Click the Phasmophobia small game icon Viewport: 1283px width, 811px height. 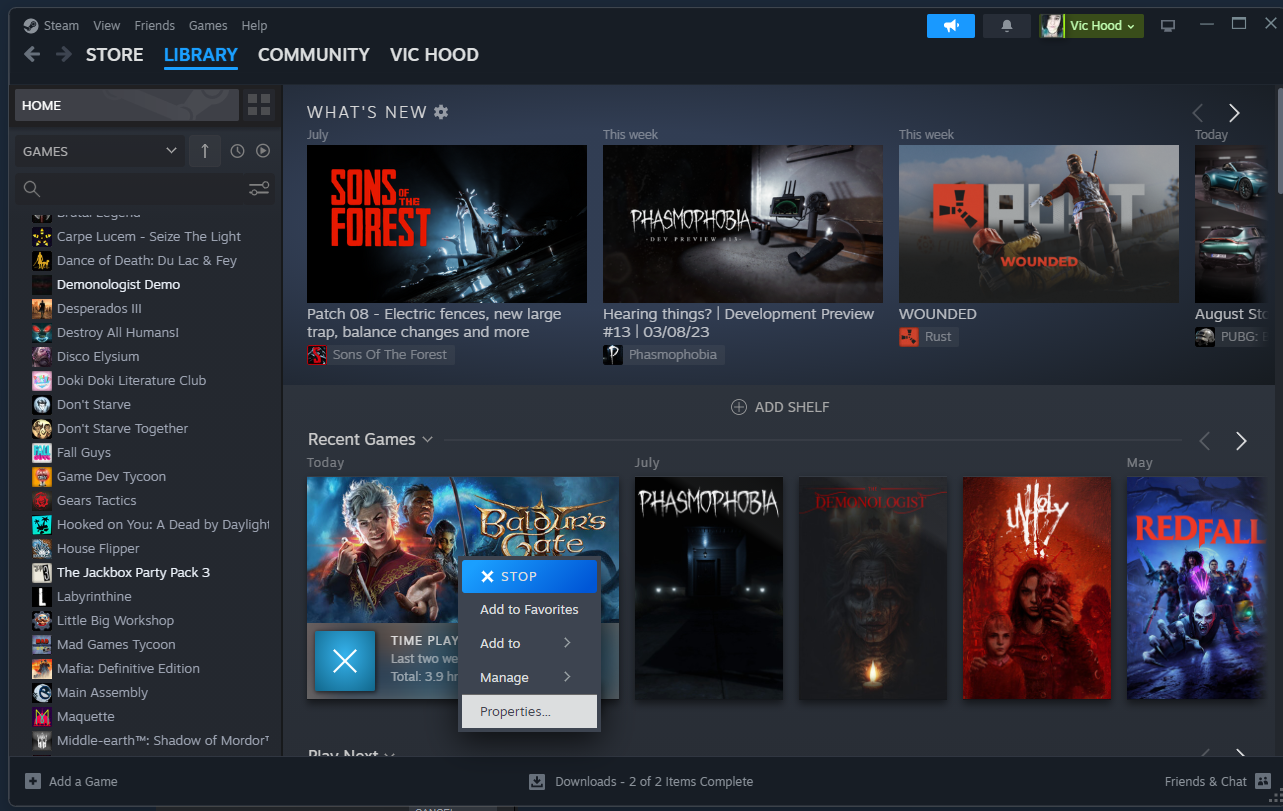coord(613,355)
